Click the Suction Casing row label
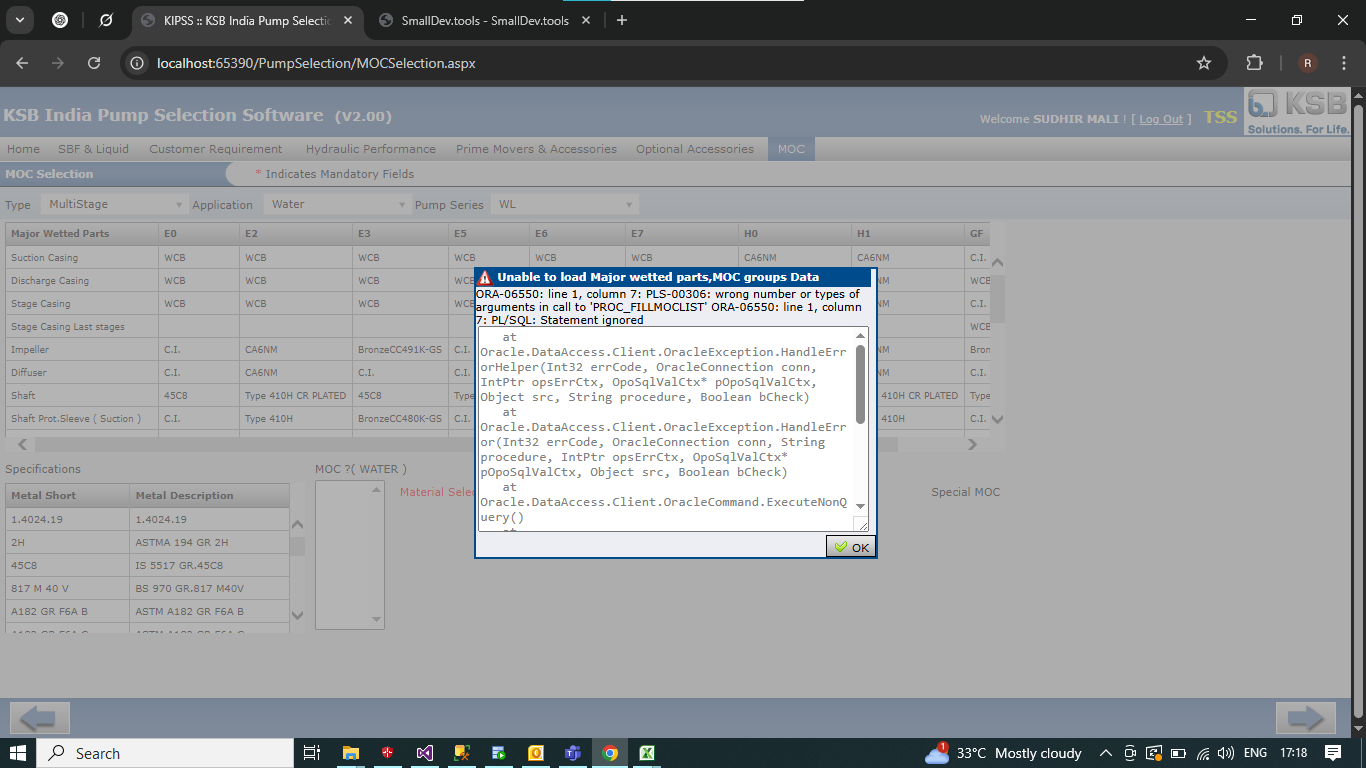Screen dimensions: 1366x768 coord(44,258)
